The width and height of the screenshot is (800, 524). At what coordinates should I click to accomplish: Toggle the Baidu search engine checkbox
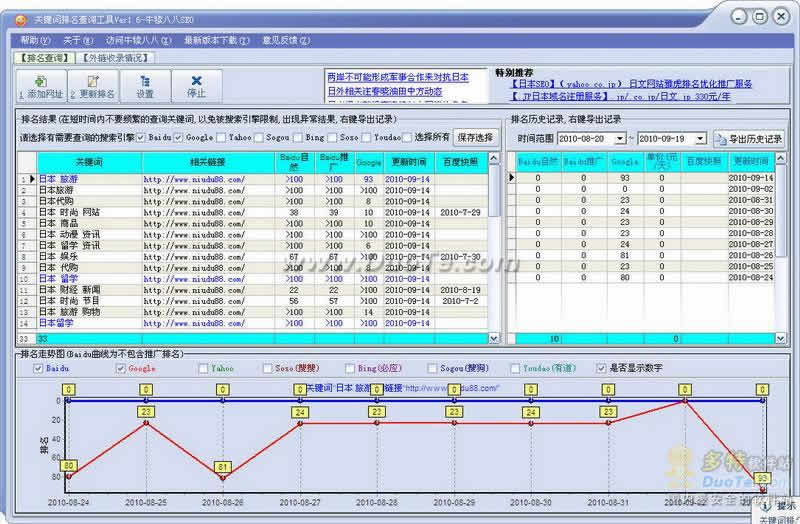pos(141,138)
